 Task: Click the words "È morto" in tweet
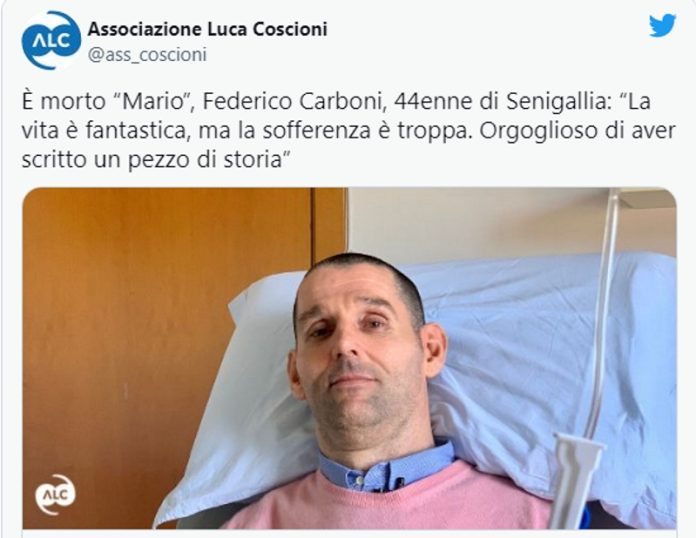(63, 101)
